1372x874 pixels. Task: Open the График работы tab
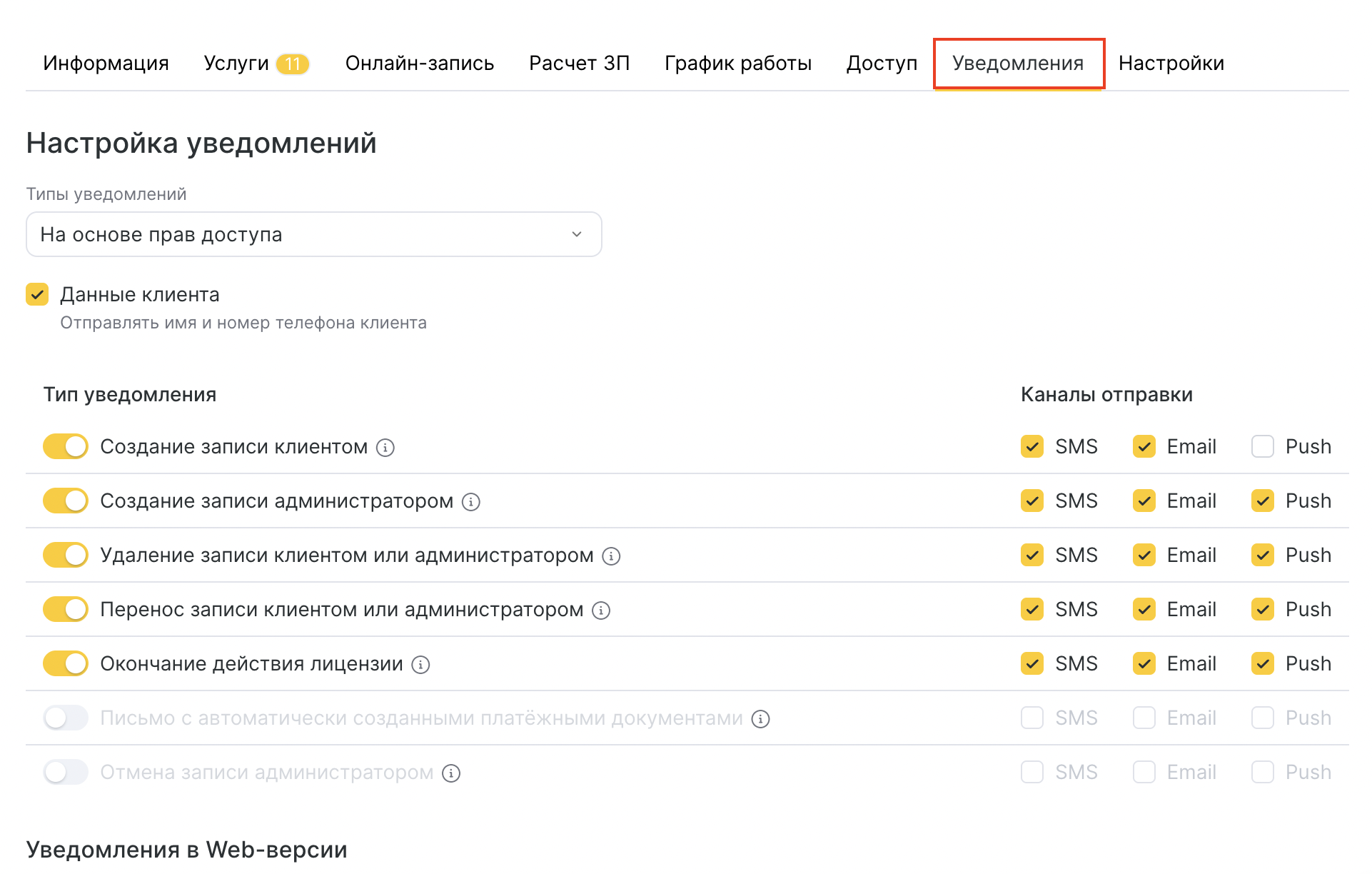point(738,64)
